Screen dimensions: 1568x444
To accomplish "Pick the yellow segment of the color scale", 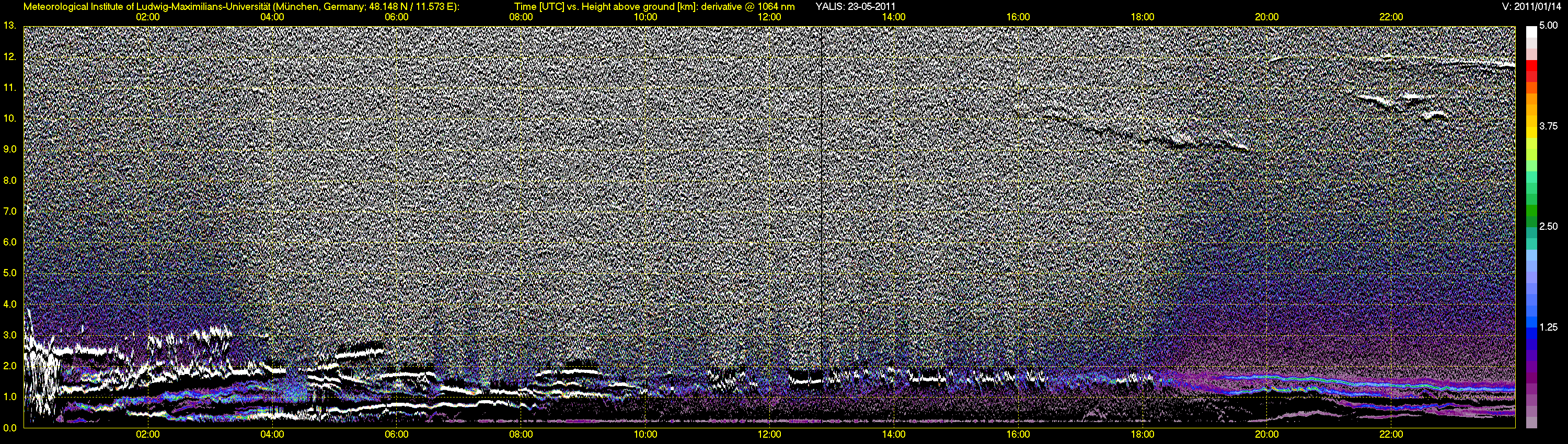I will point(1531,132).
